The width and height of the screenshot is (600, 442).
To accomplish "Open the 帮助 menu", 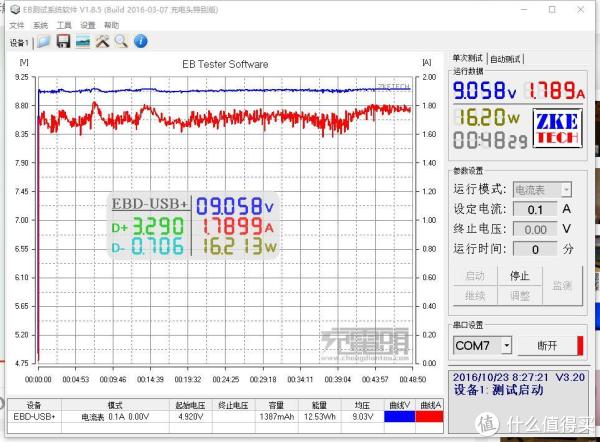I will click(x=111, y=25).
